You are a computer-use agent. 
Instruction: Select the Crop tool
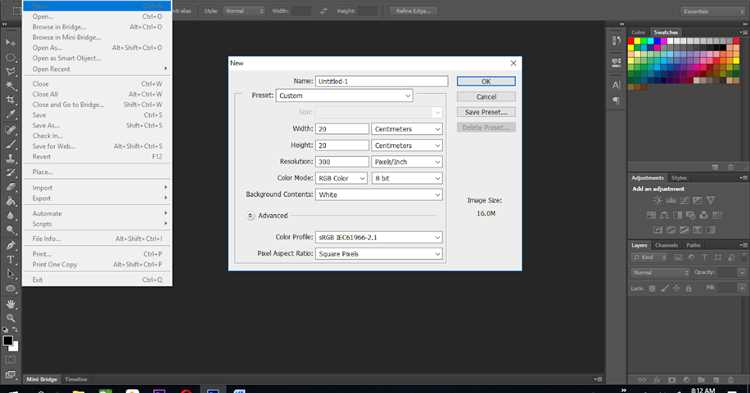pos(10,100)
